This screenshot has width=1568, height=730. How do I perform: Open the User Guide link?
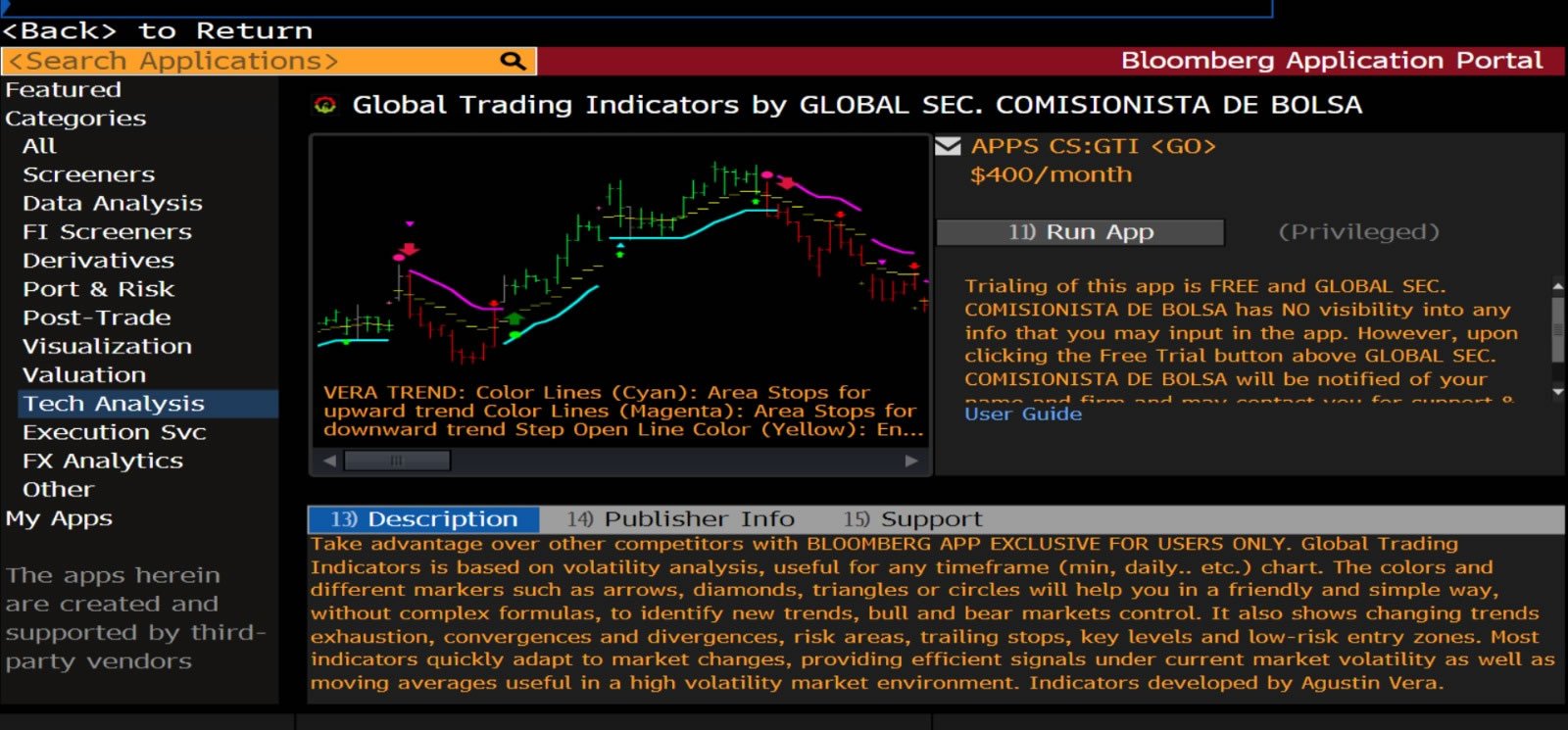(x=1023, y=414)
